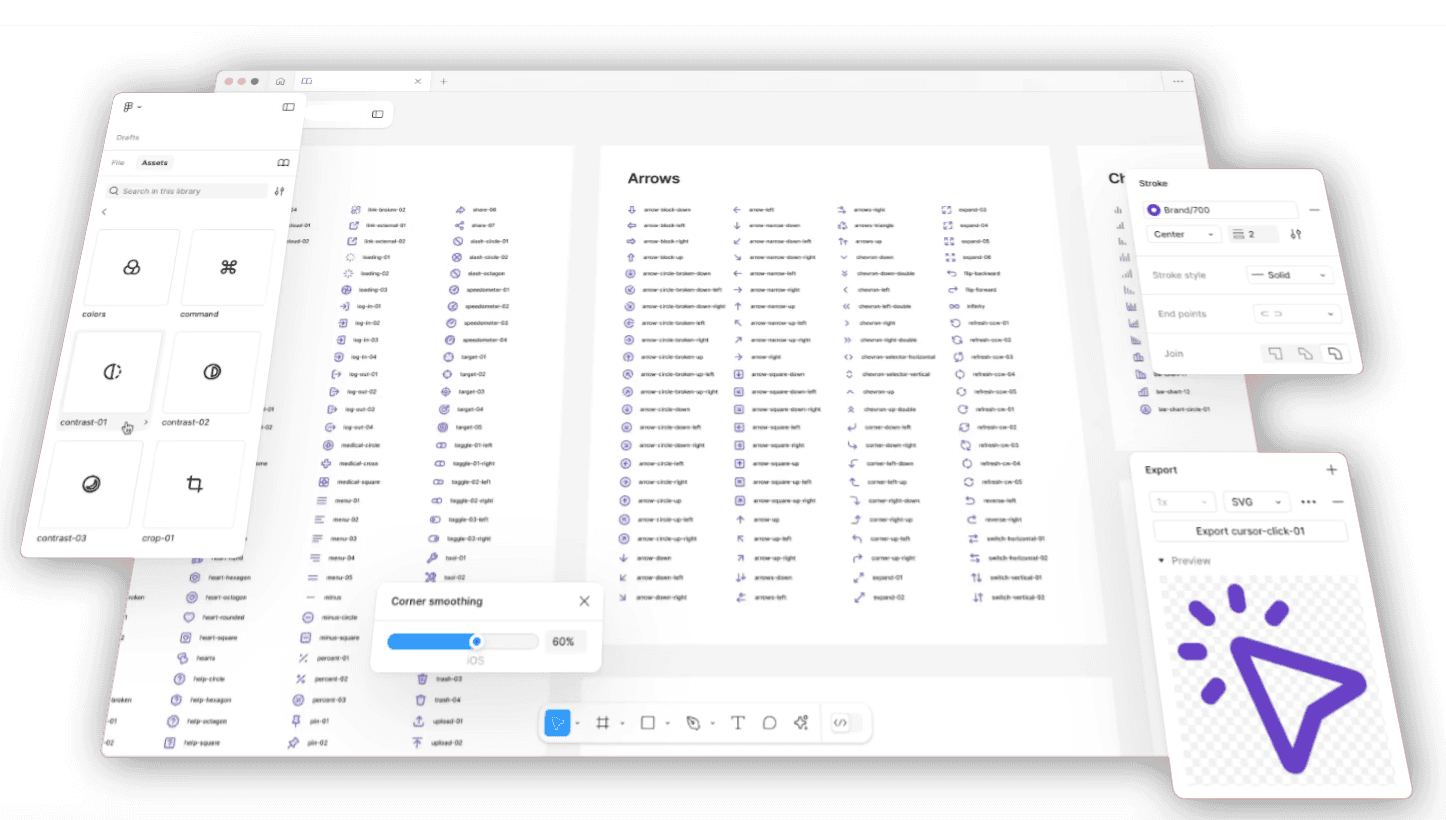Select the Rectangle shape tool
The image size is (1446, 820).
coord(647,723)
